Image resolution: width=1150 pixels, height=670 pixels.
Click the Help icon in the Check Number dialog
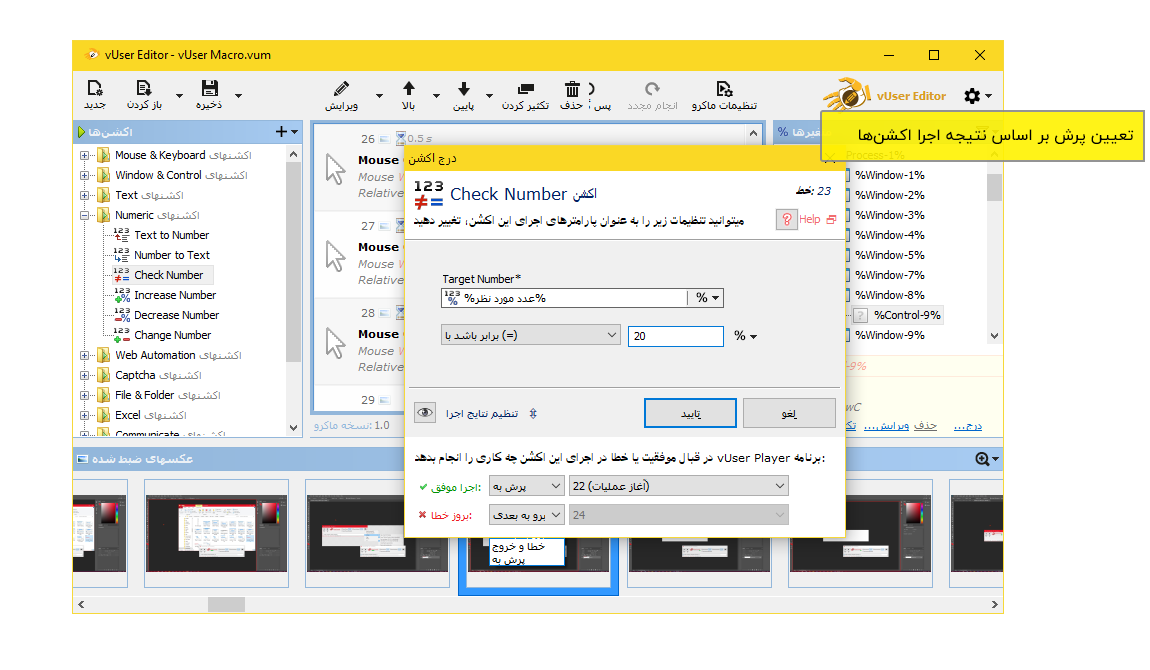click(789, 219)
